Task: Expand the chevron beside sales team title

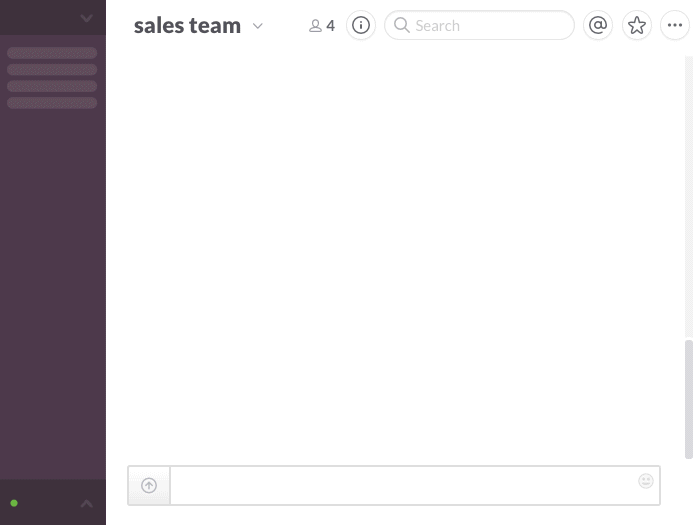Action: coord(258,26)
